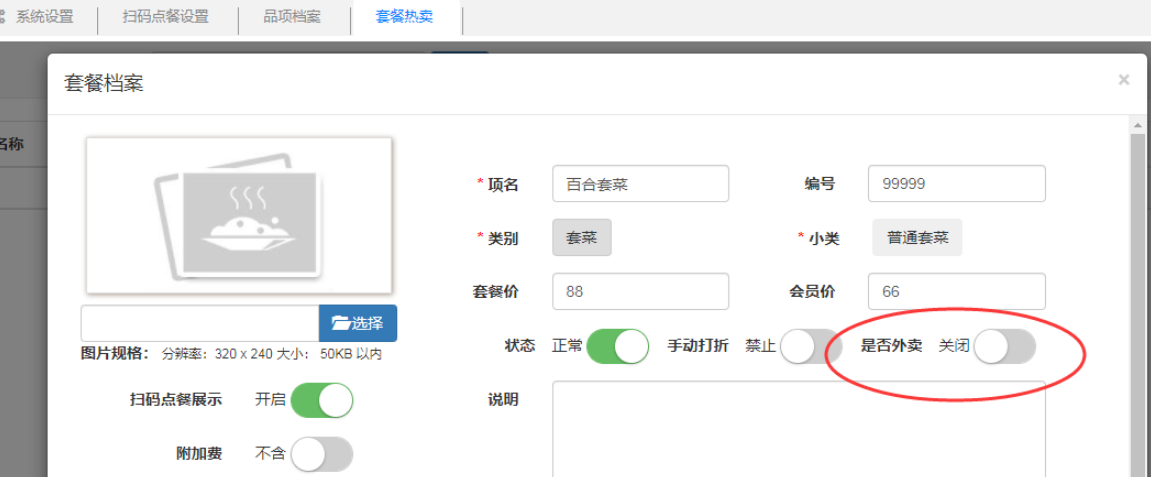Click inside the 说明 text area
This screenshot has height=477, width=1151.
pos(798,430)
